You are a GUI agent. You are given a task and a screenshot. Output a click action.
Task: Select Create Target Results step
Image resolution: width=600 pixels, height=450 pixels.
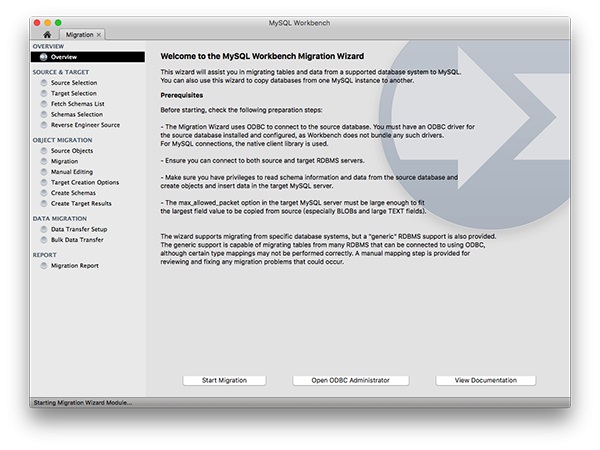[x=81, y=204]
